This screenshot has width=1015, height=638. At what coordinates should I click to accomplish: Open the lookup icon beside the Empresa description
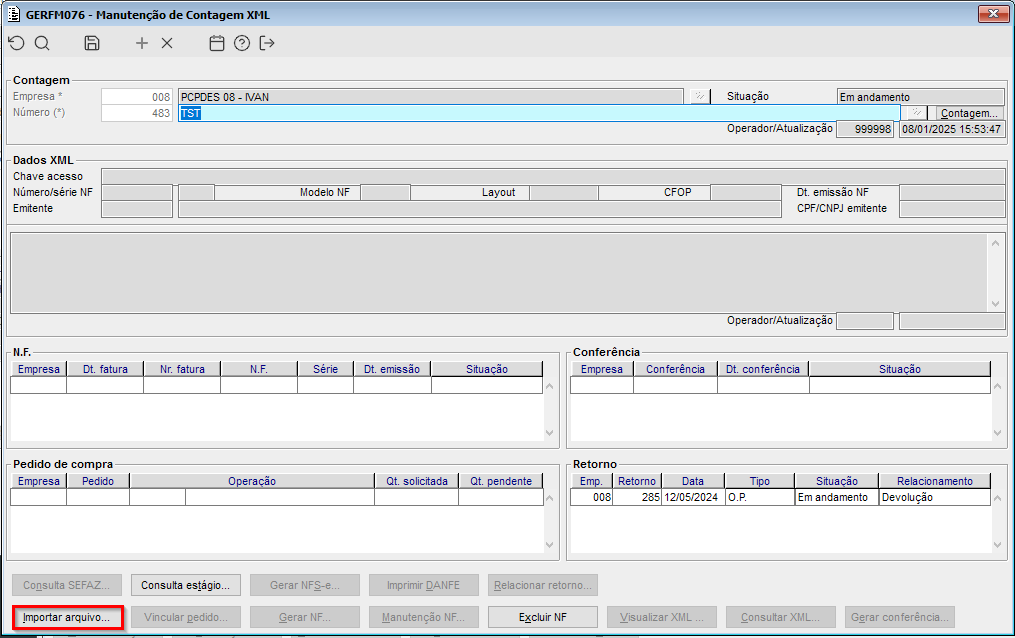tap(700, 97)
